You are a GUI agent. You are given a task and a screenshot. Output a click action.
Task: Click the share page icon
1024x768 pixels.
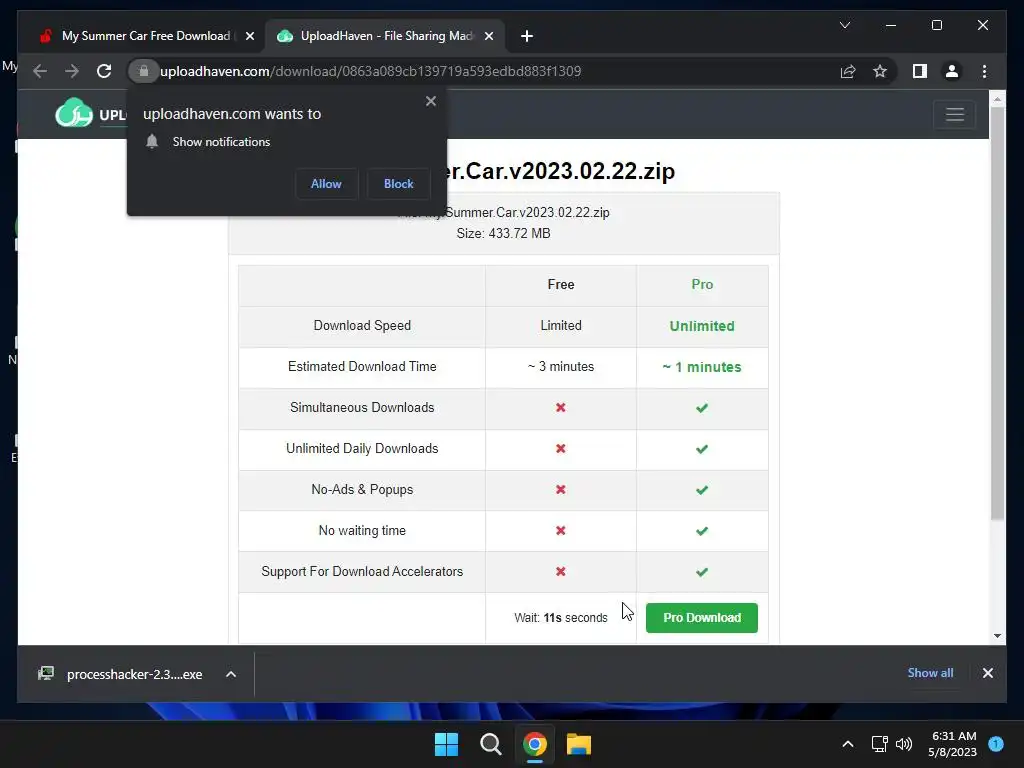(x=848, y=71)
